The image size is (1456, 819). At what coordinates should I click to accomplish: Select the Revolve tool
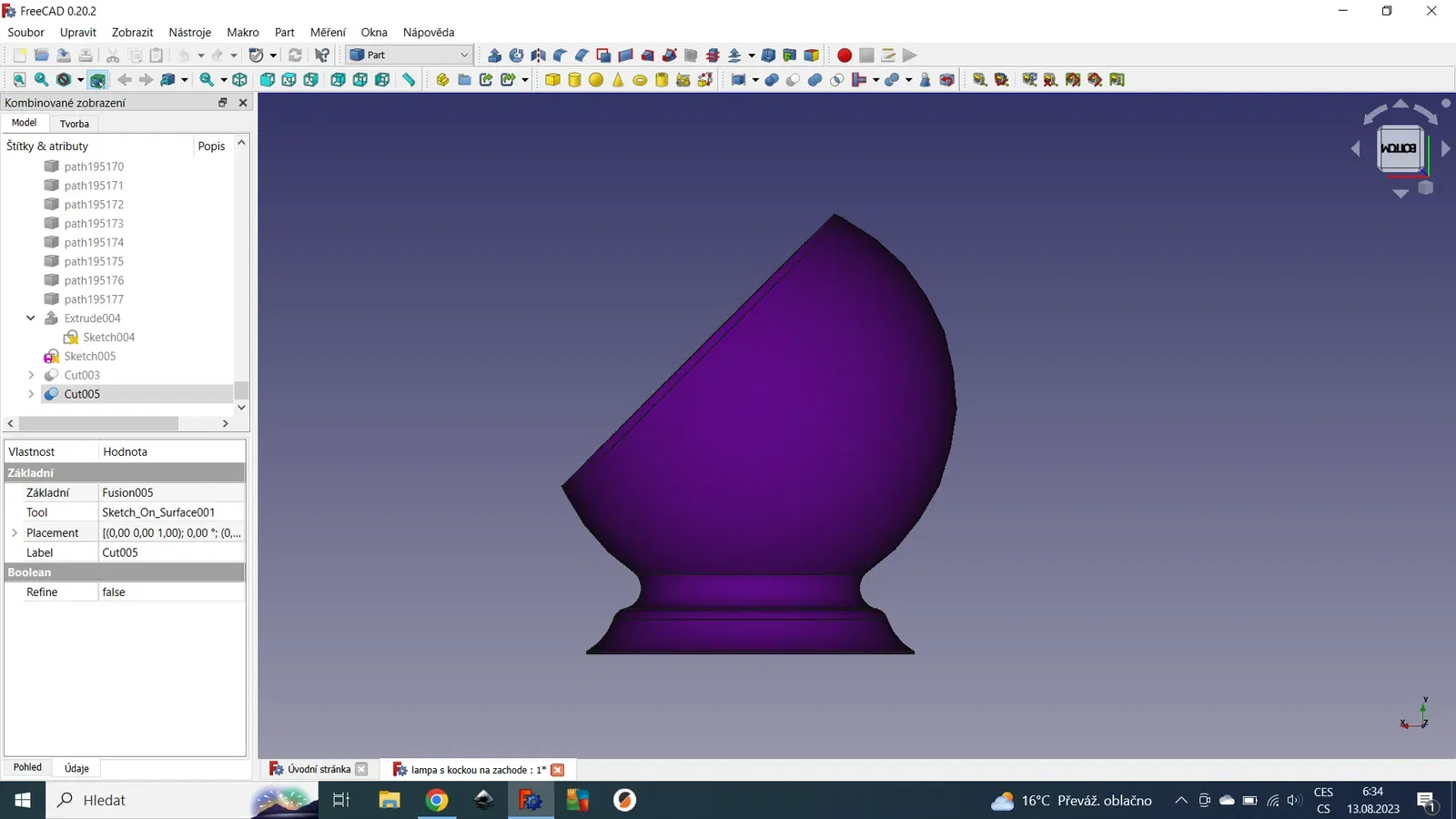(x=516, y=56)
